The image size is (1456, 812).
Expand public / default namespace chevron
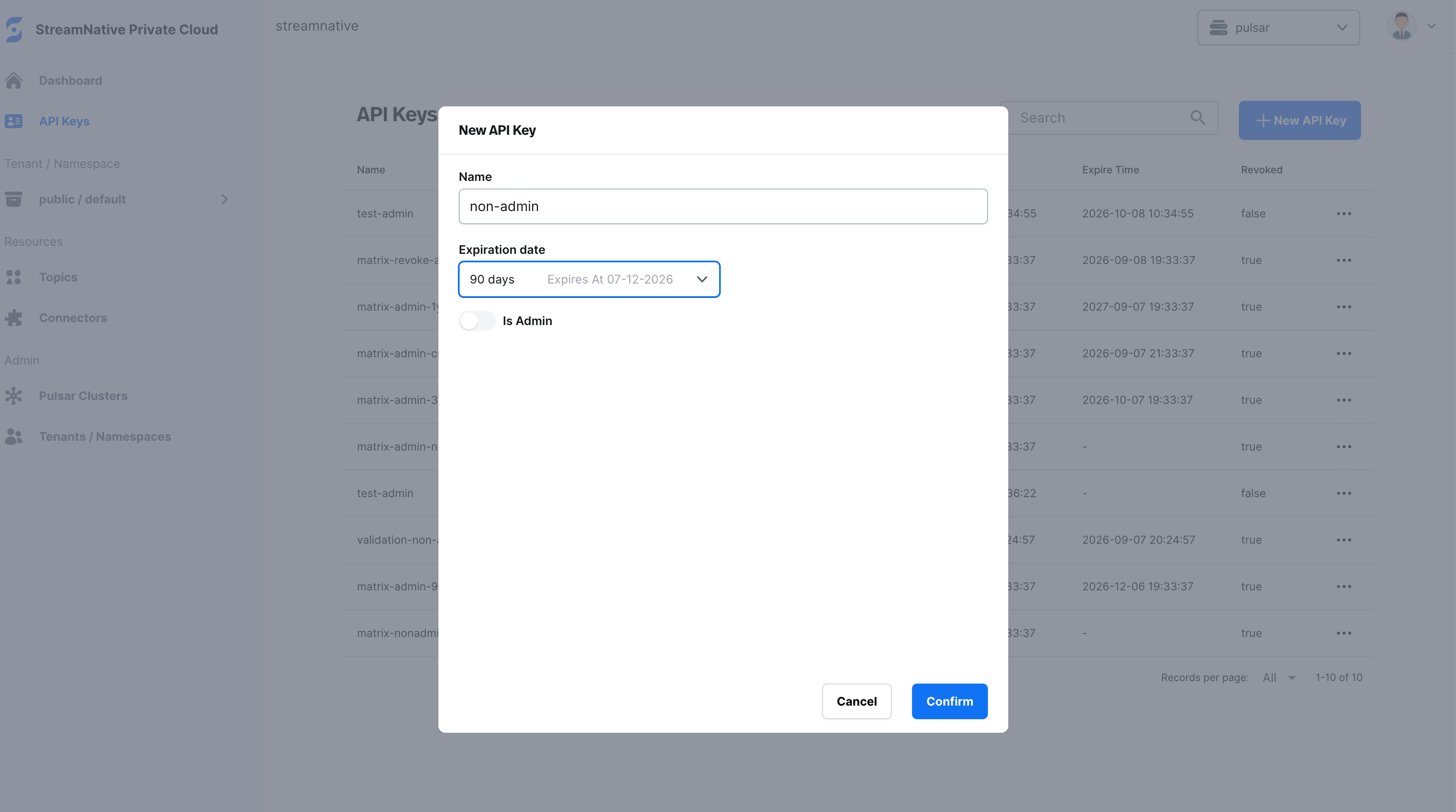pos(224,199)
